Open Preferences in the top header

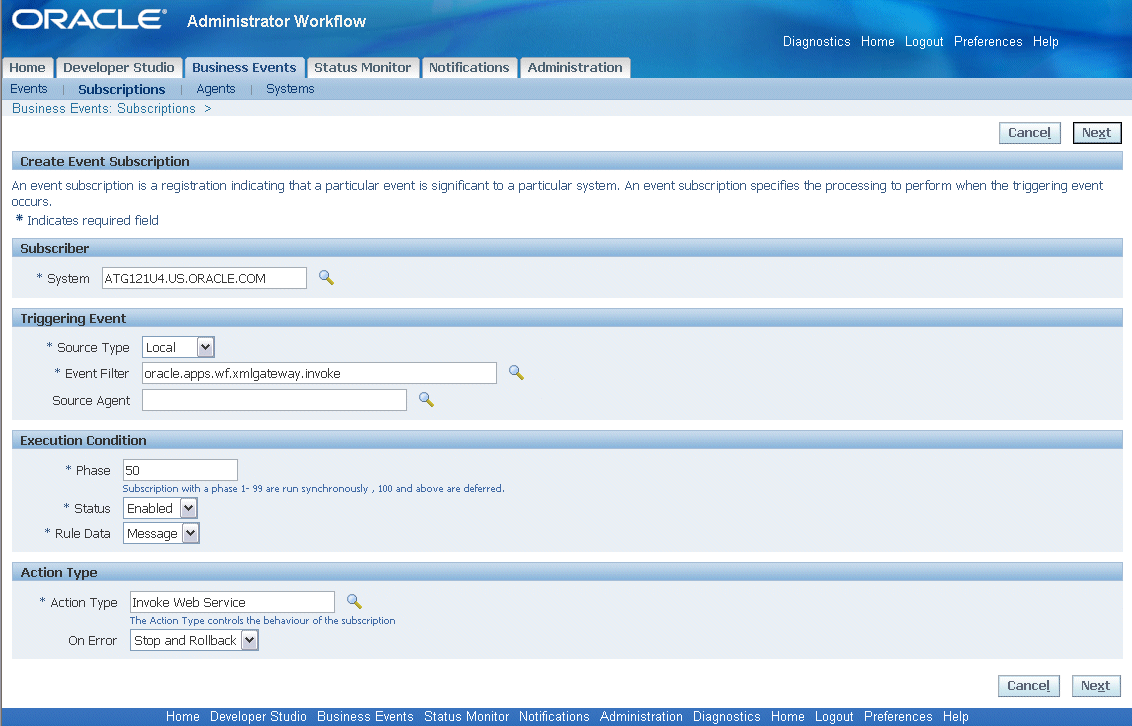988,42
